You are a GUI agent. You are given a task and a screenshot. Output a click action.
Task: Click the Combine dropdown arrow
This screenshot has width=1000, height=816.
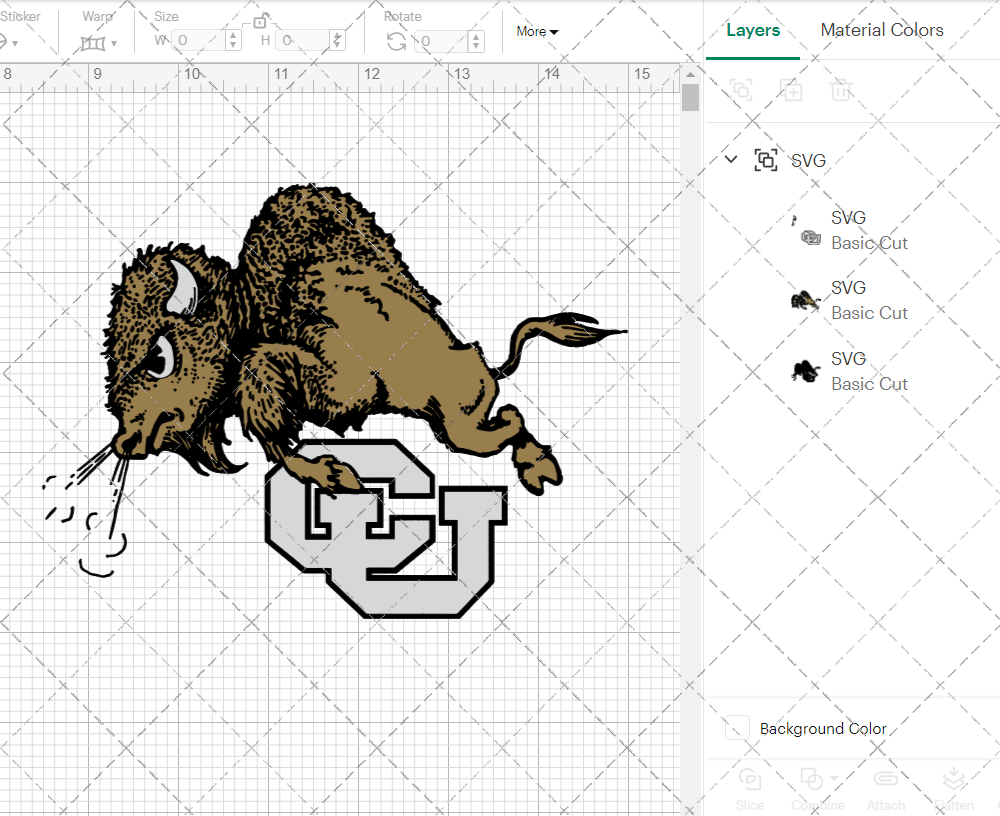tap(833, 778)
